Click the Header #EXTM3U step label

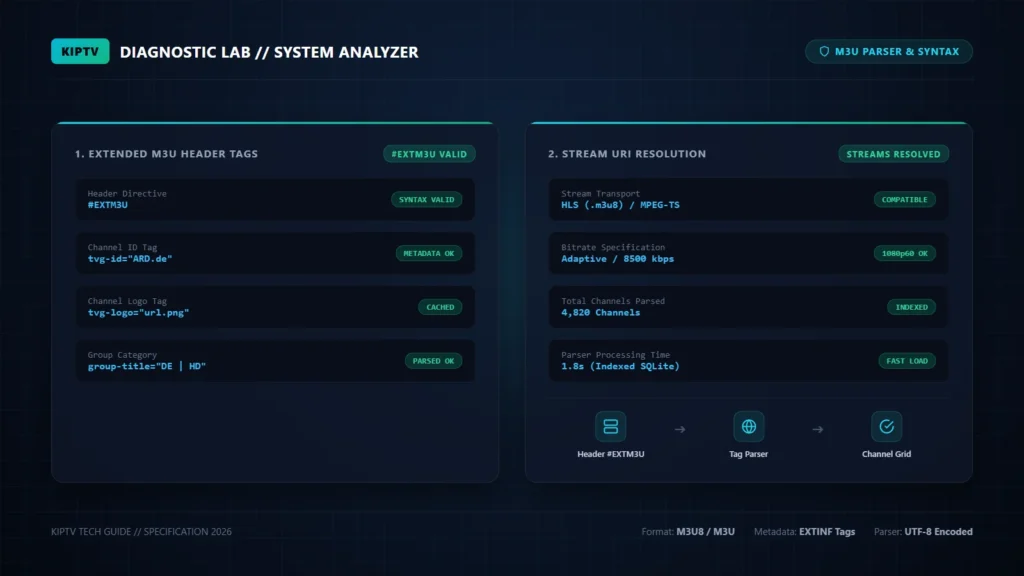click(611, 454)
